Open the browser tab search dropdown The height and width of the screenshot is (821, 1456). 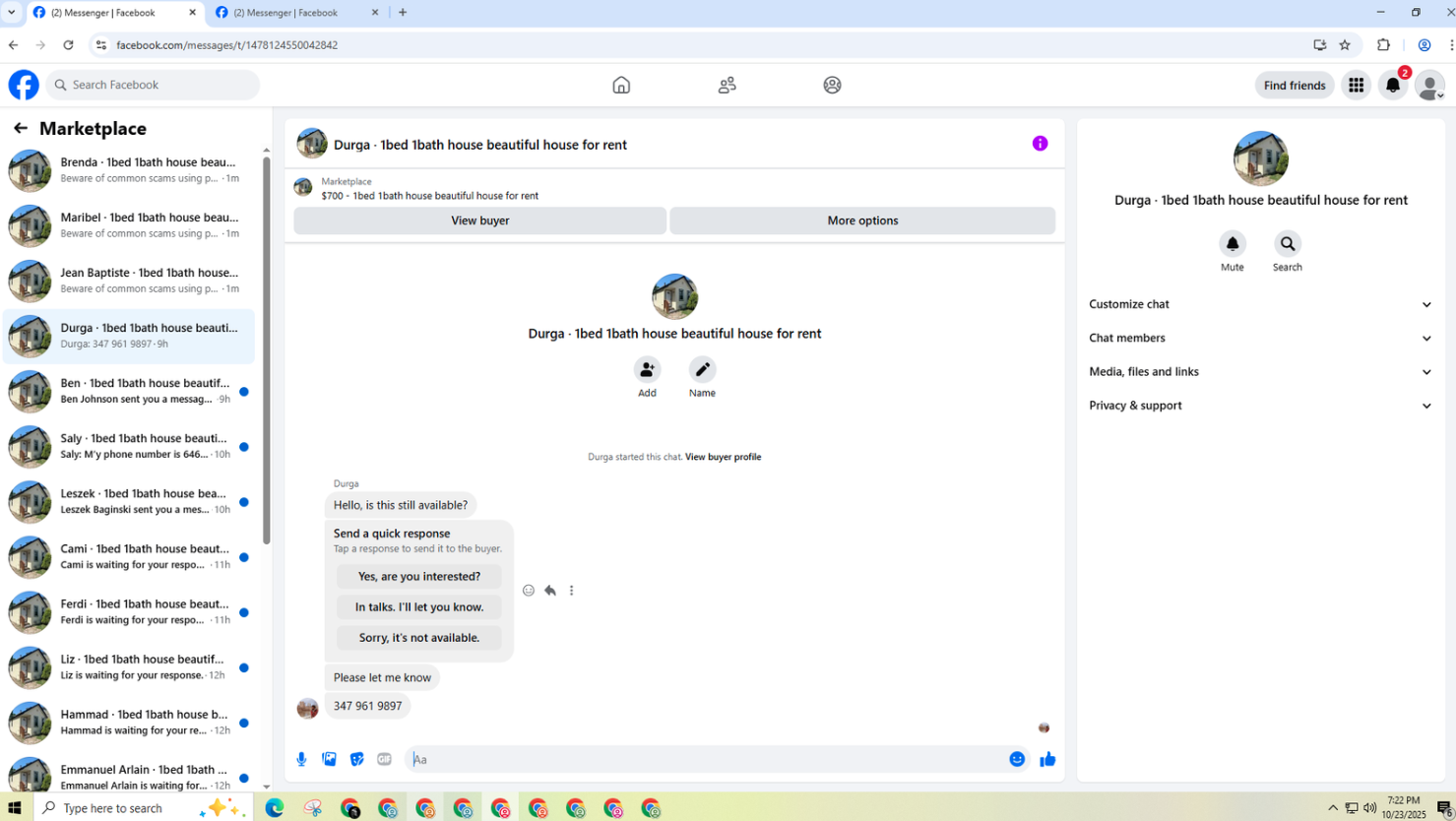click(x=11, y=13)
